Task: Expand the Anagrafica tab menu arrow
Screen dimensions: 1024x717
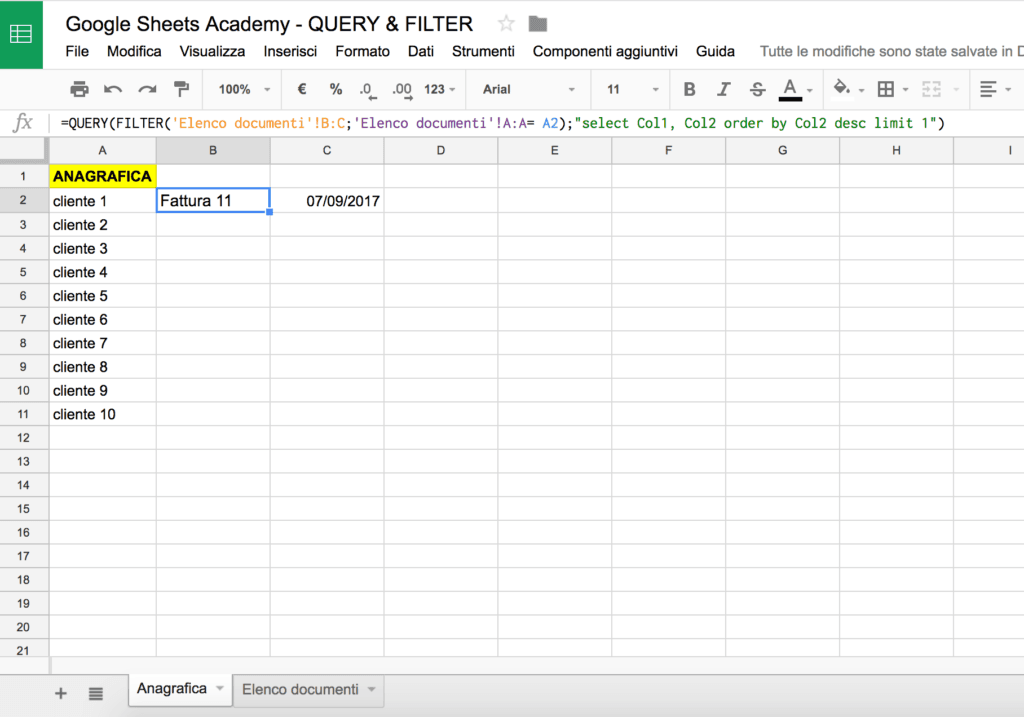Action: 219,688
